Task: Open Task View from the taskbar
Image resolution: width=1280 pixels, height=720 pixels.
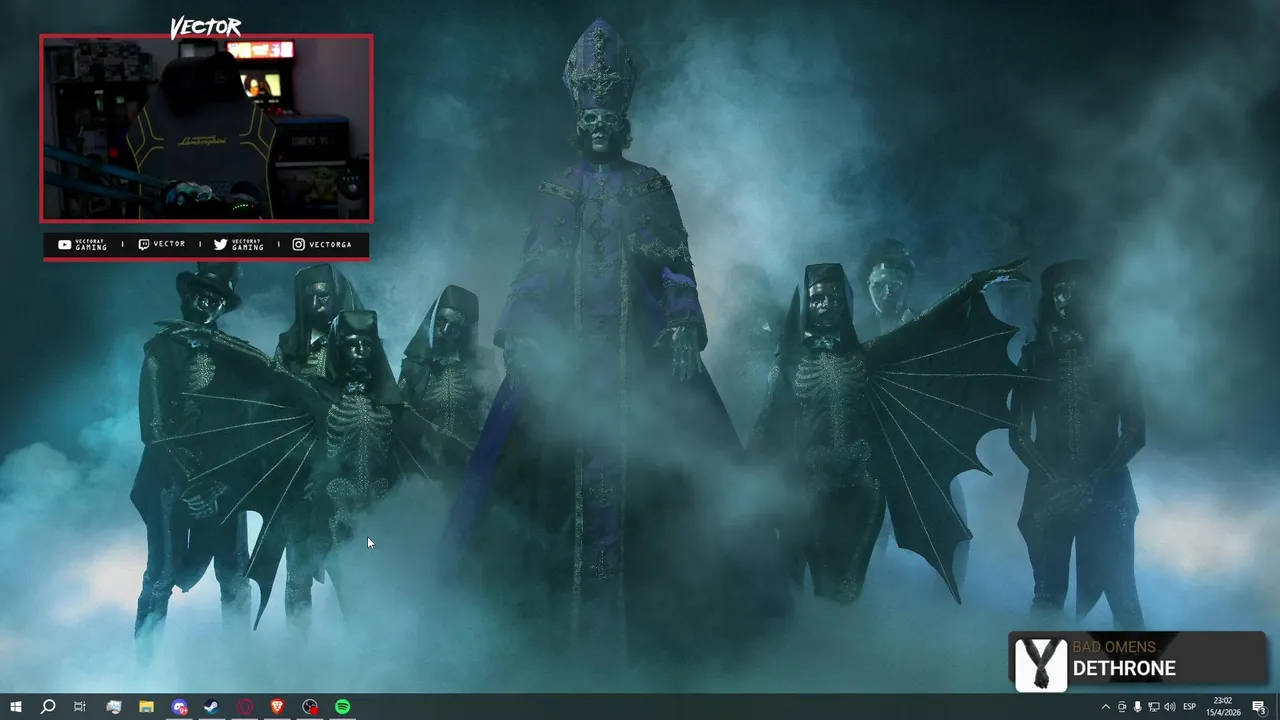Action: pos(80,707)
